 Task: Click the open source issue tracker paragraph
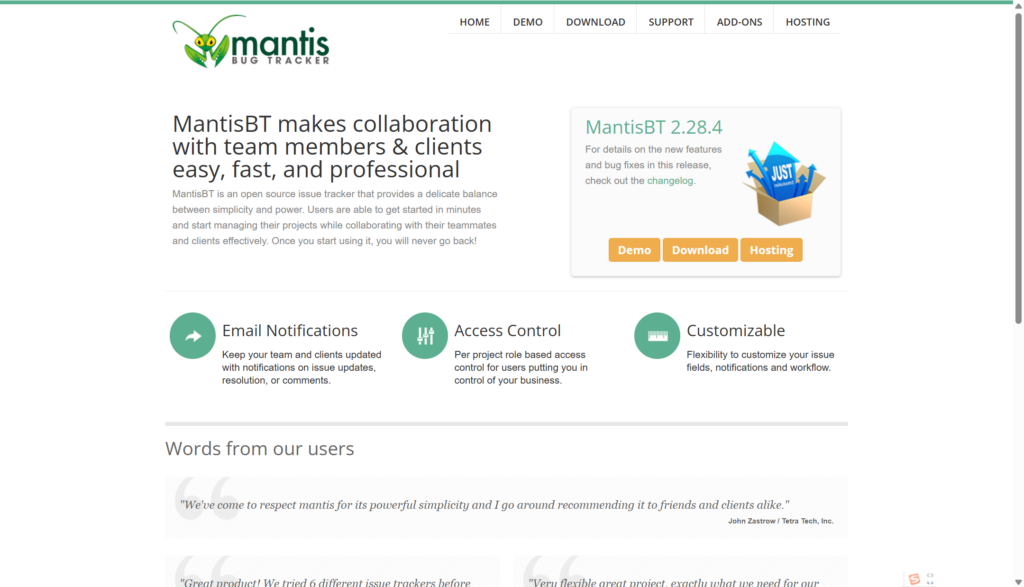334,217
